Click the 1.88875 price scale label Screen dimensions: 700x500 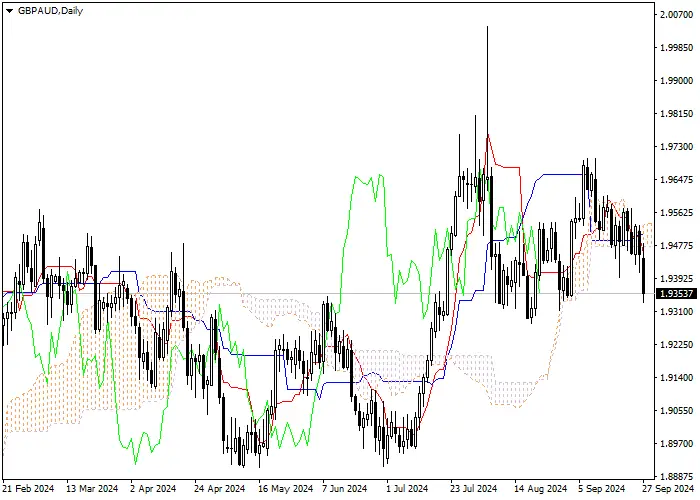[x=676, y=476]
